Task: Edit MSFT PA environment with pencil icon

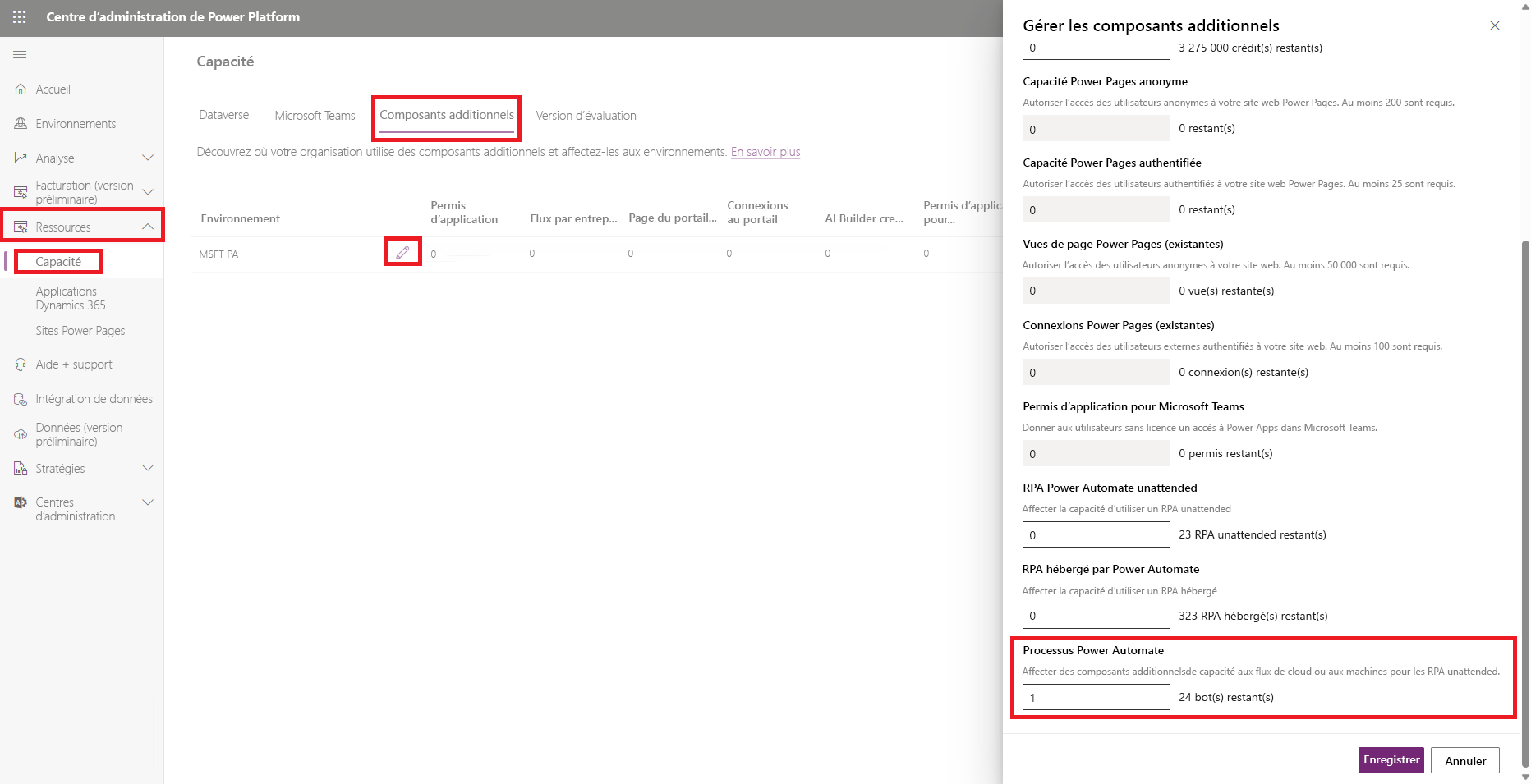Action: [402, 252]
